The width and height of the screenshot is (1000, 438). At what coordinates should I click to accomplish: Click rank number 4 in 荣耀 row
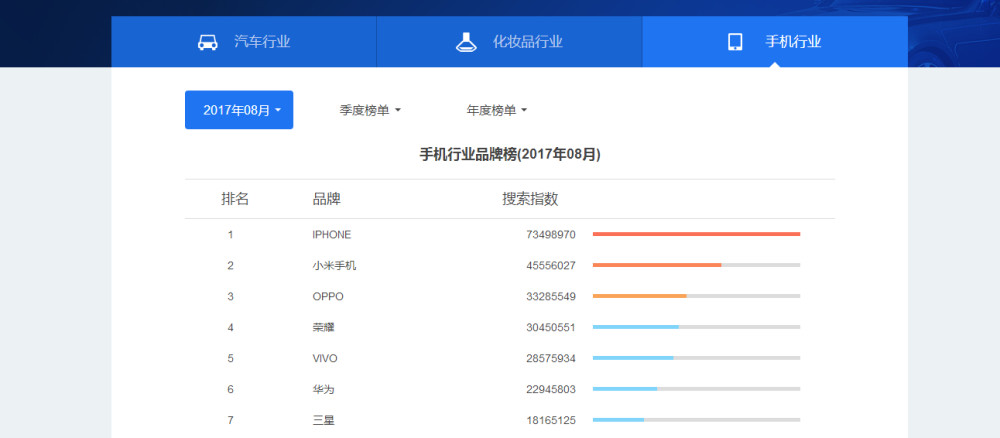tap(230, 327)
